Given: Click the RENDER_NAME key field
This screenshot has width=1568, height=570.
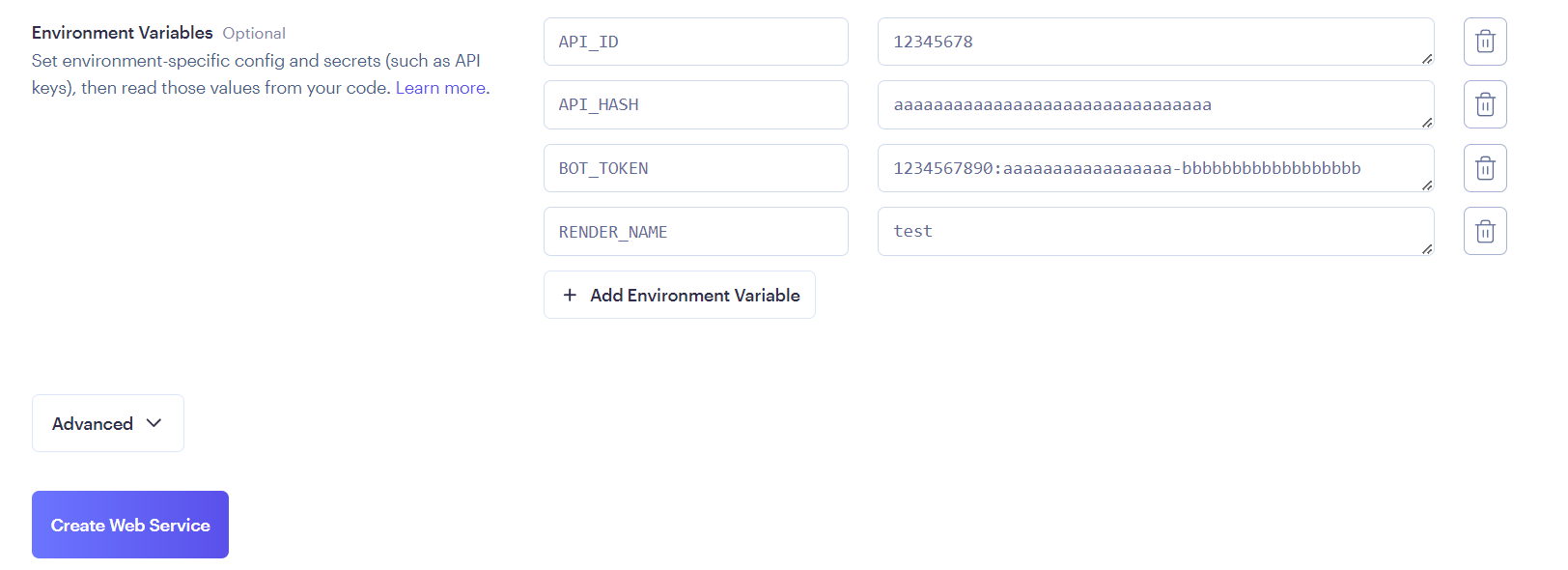Looking at the screenshot, I should (695, 232).
